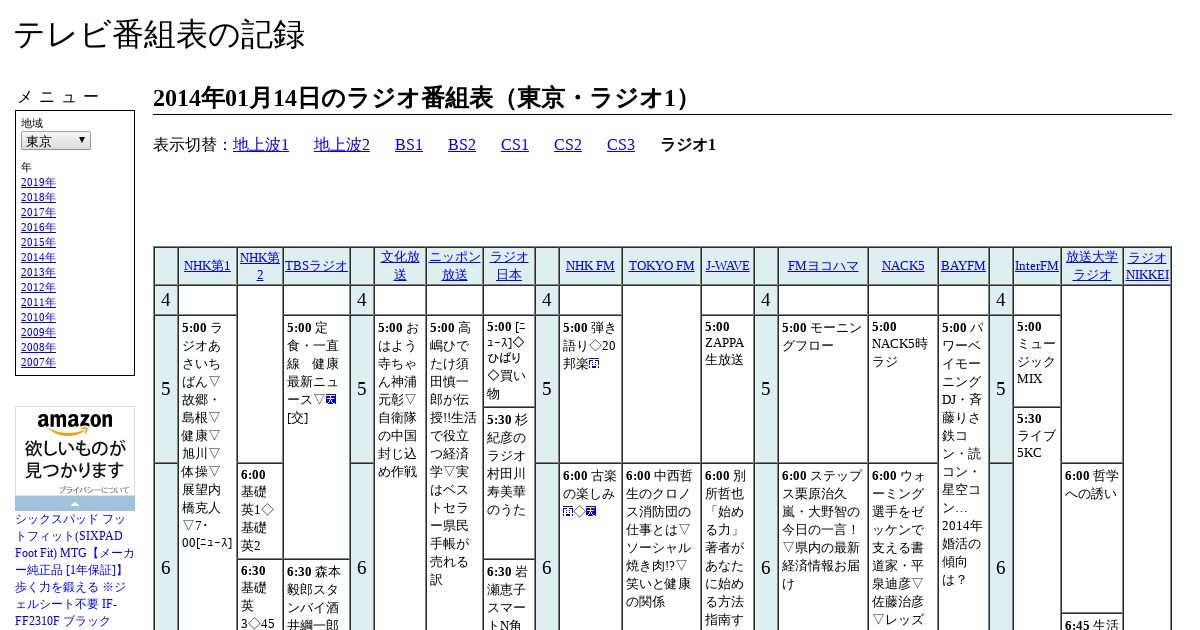Open FMヨコハマ station header link
The height and width of the screenshot is (630, 1200).
tap(823, 266)
